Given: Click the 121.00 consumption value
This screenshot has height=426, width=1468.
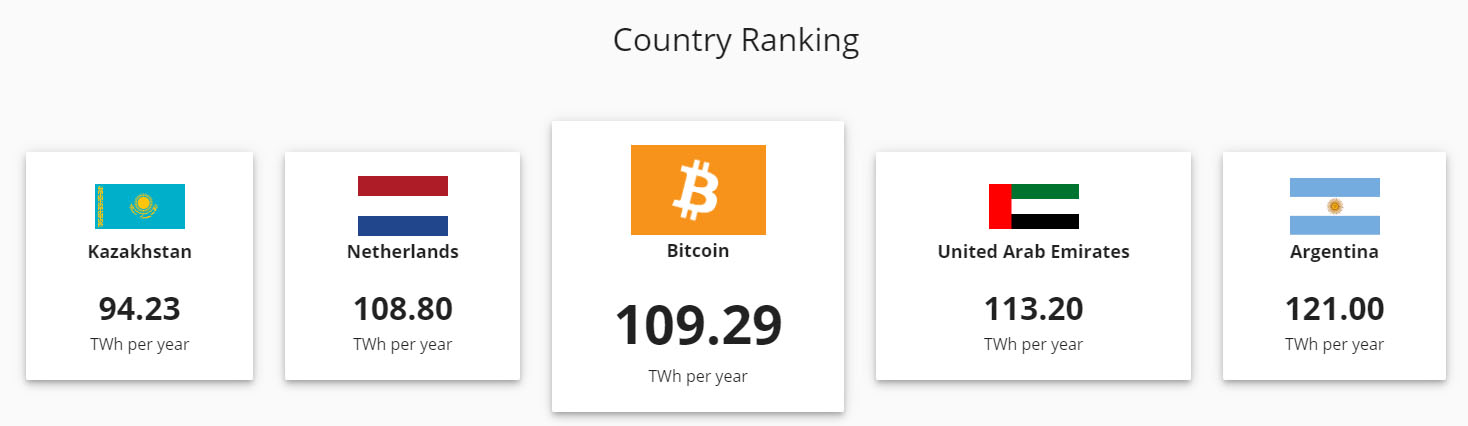Looking at the screenshot, I should (x=1335, y=309).
